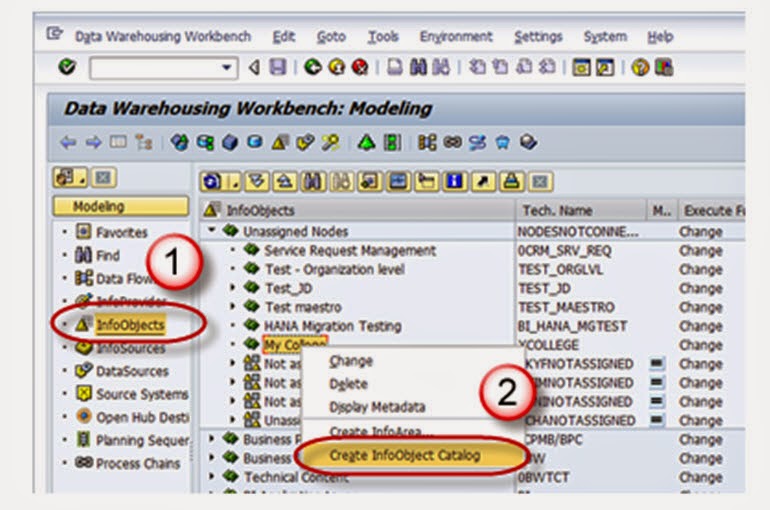Expand the Technical Content node
Image resolution: width=770 pixels, height=510 pixels.
(x=211, y=476)
